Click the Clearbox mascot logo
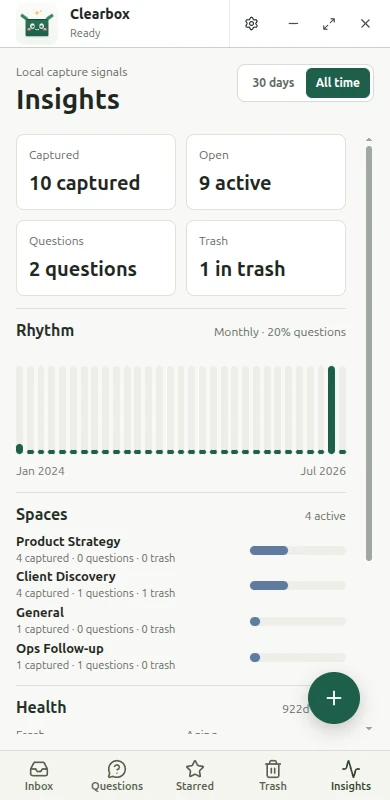 click(x=37, y=23)
